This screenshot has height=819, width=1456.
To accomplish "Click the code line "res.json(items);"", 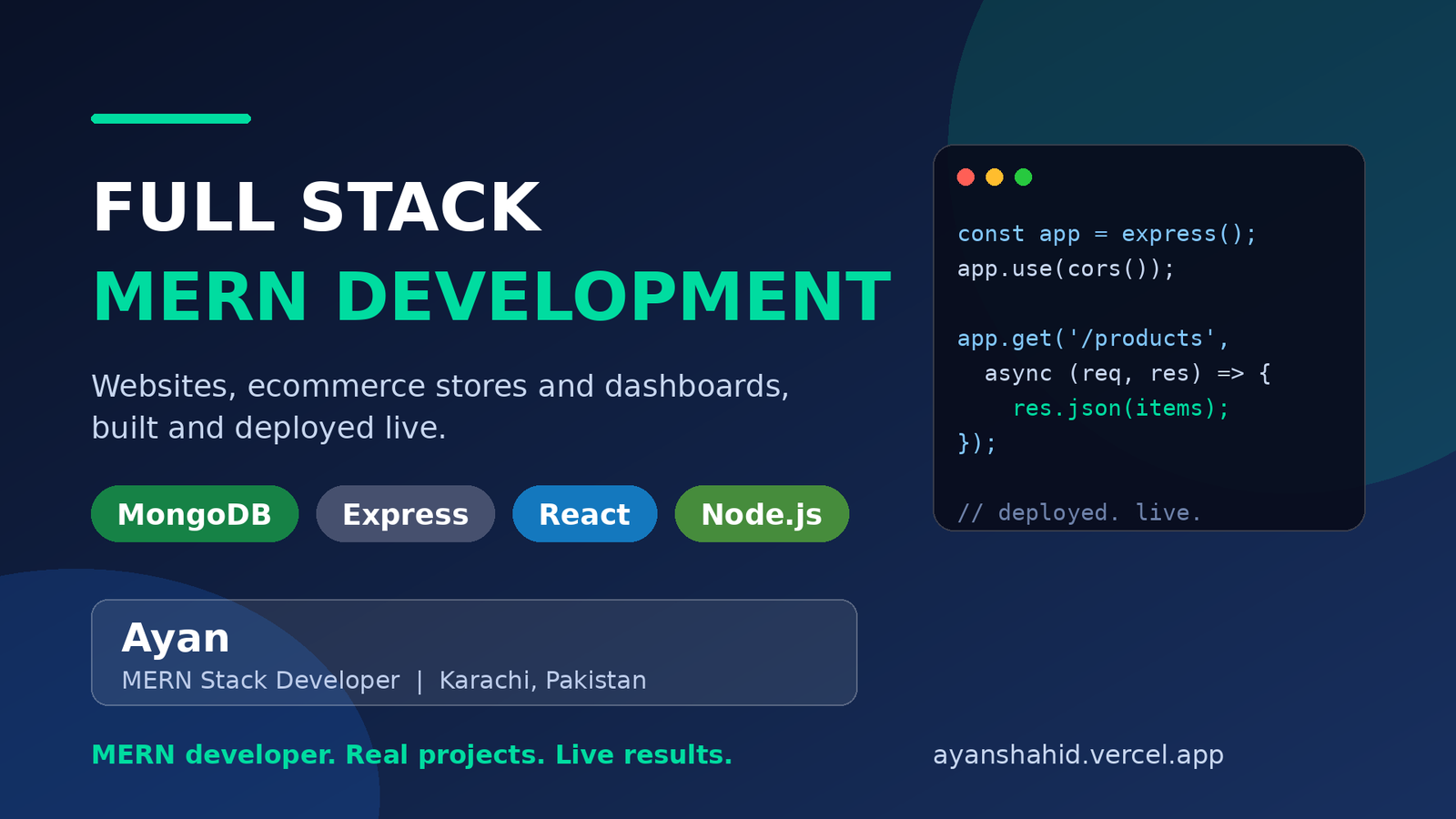I will click(x=1120, y=409).
